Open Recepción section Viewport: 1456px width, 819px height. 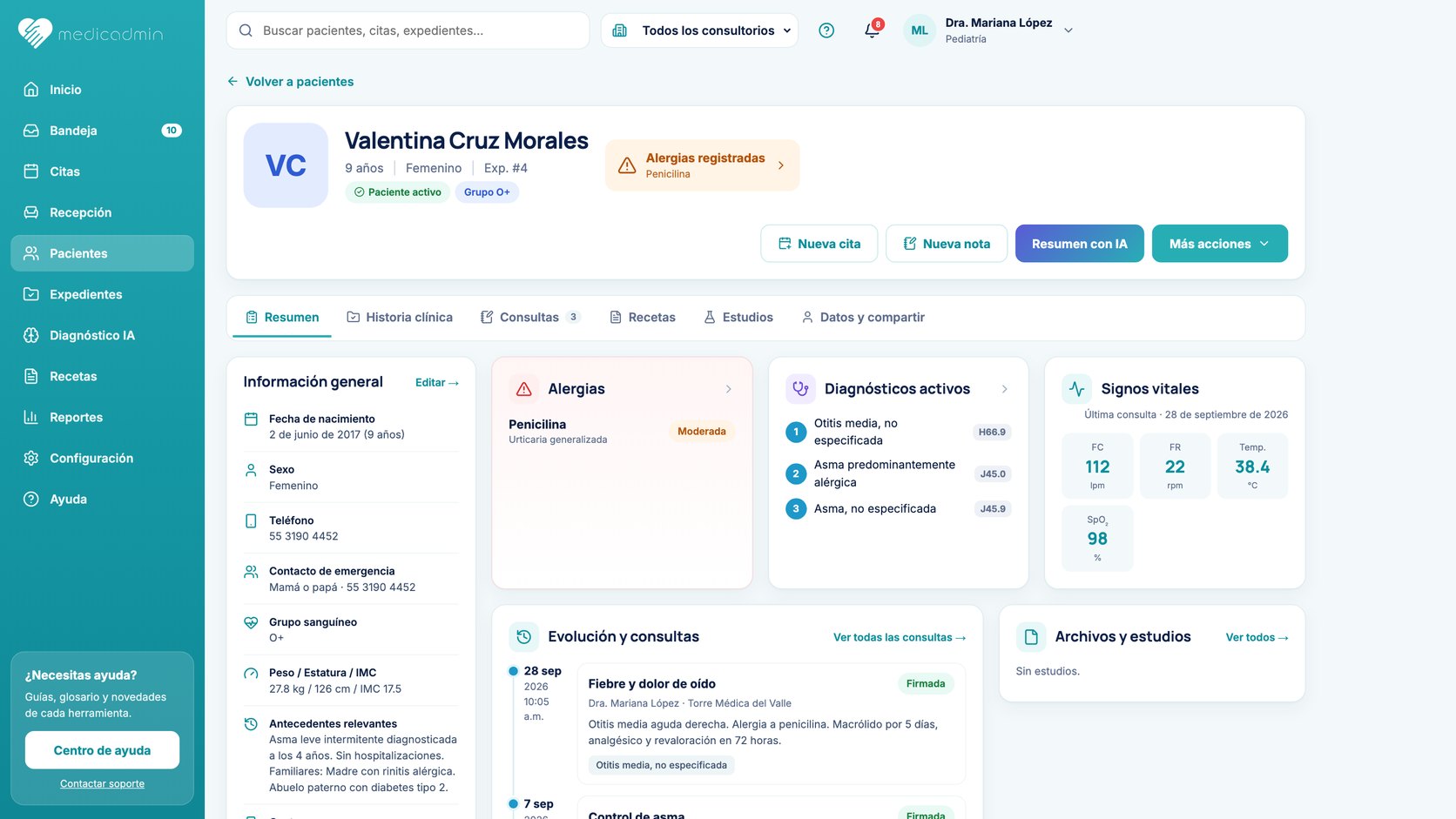click(x=102, y=212)
